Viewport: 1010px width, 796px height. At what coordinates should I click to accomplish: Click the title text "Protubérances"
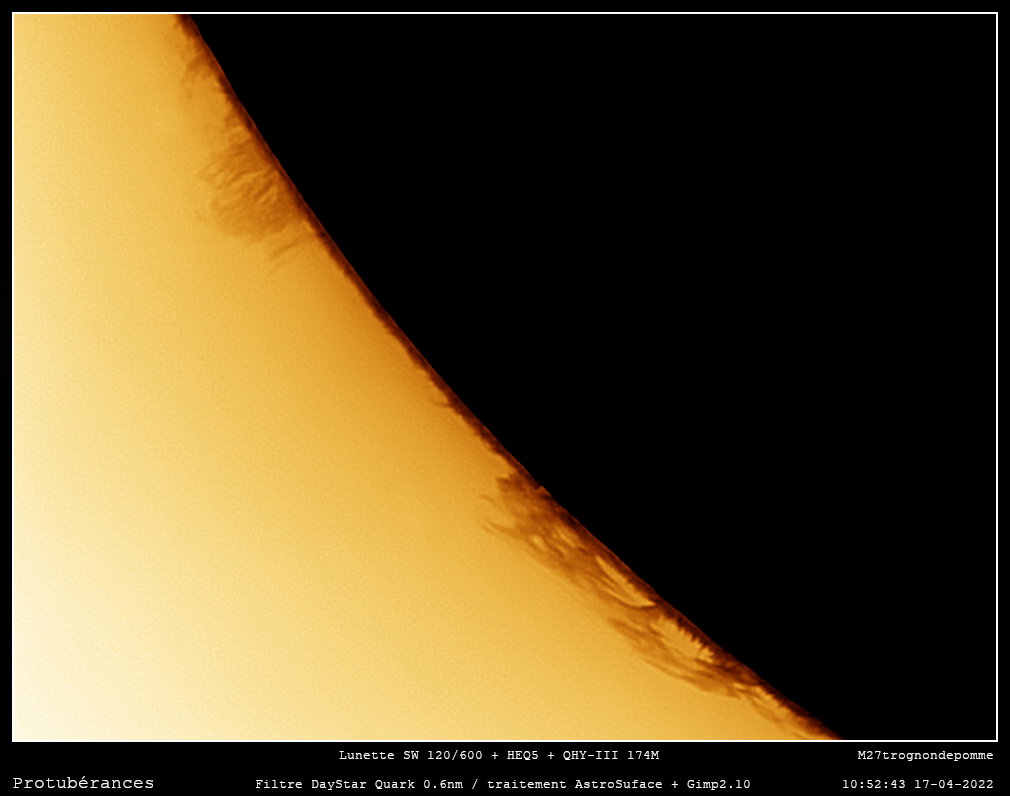point(84,782)
